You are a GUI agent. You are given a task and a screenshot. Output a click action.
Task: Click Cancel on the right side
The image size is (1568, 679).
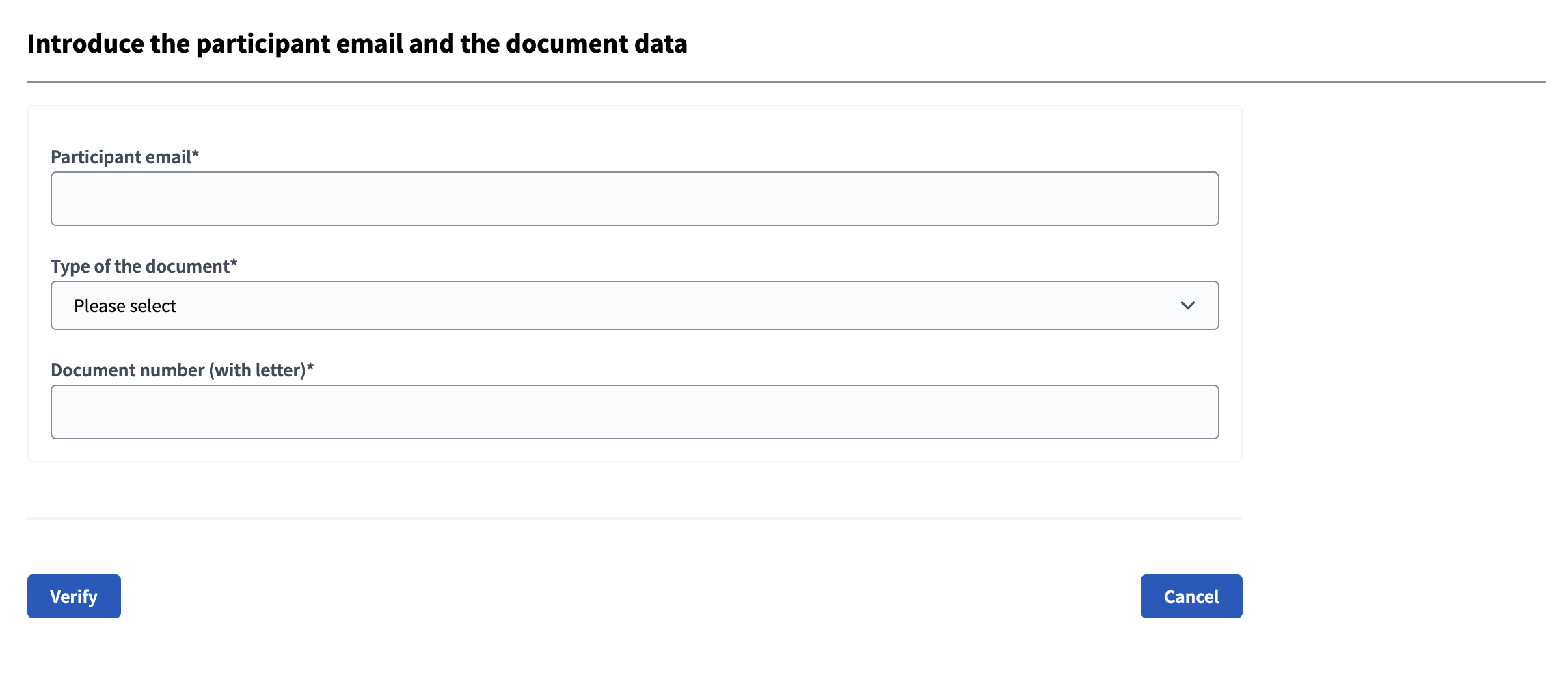[x=1191, y=596]
